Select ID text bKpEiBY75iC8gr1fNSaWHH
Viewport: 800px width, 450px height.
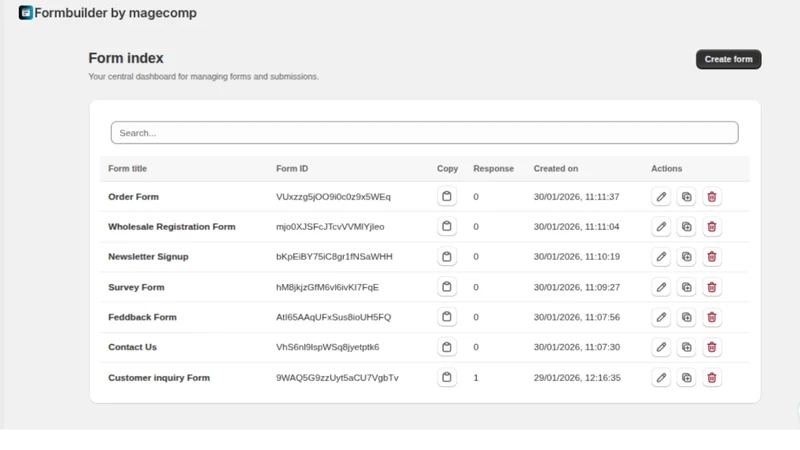tap(334, 257)
